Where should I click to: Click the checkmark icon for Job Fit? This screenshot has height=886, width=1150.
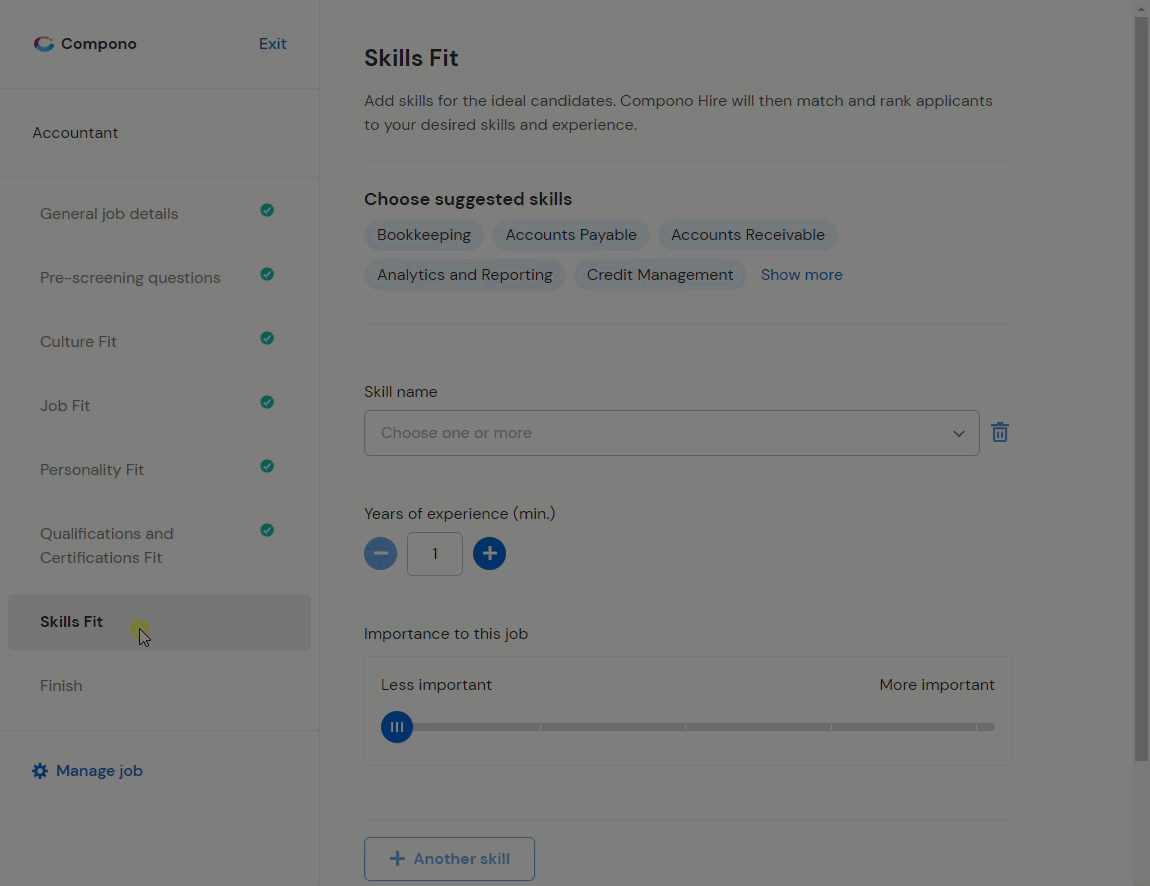click(x=267, y=402)
